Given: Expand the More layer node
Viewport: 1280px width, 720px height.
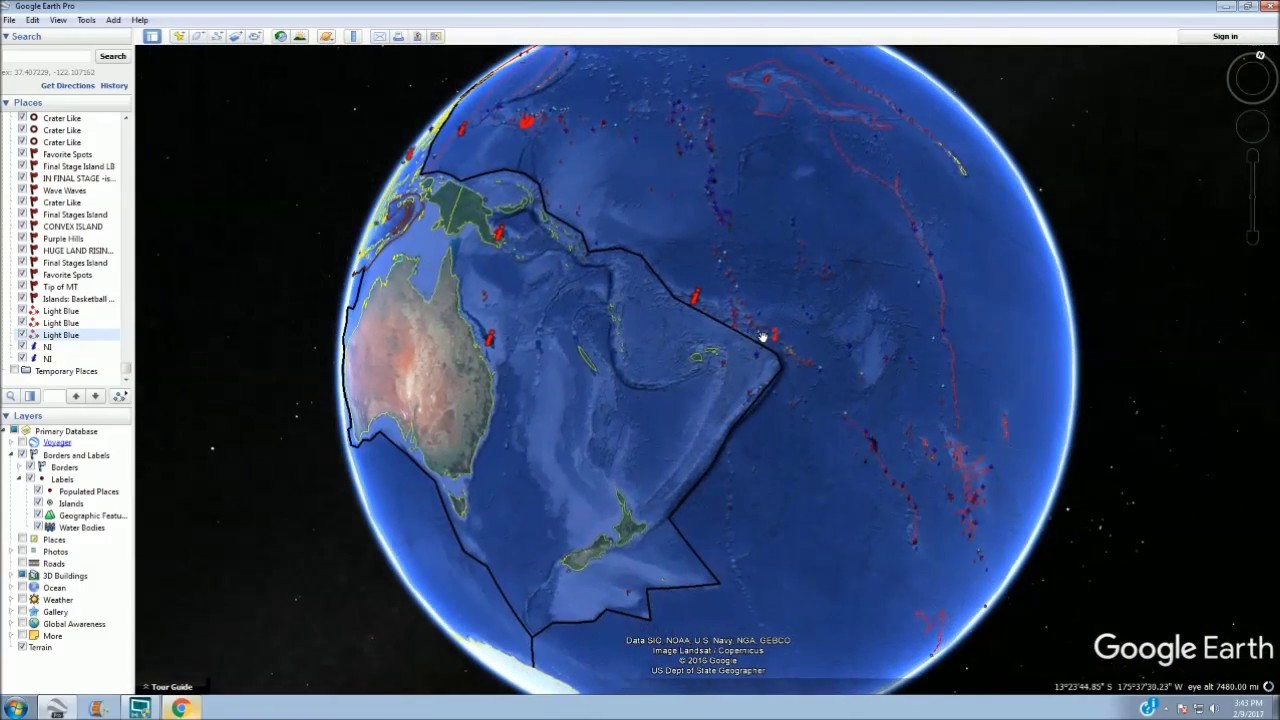Looking at the screenshot, I should pos(10,635).
